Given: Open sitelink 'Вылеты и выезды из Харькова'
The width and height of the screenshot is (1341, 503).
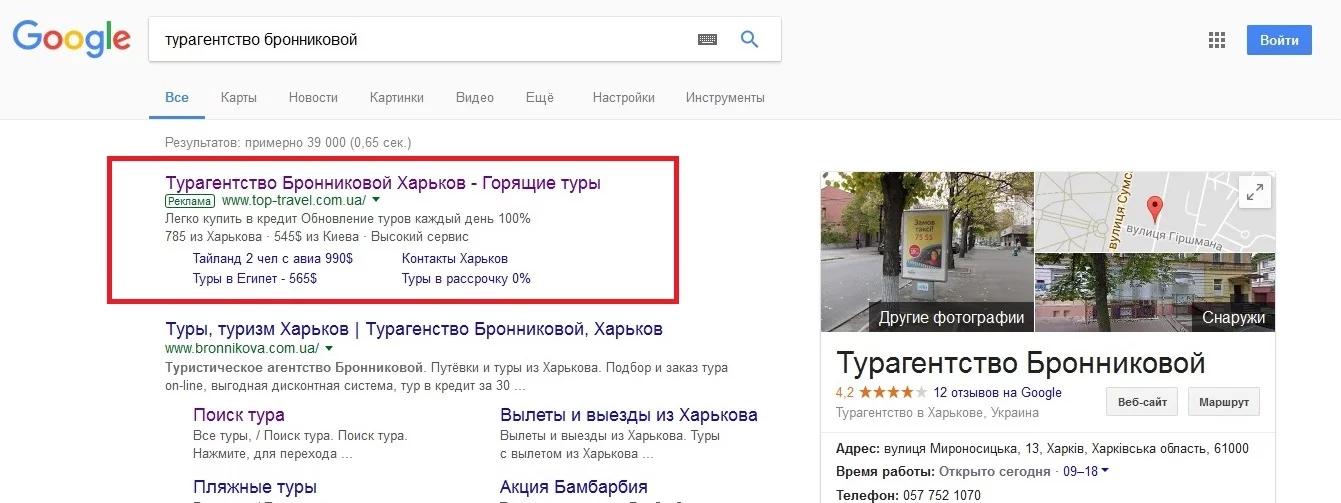Looking at the screenshot, I should point(629,415).
